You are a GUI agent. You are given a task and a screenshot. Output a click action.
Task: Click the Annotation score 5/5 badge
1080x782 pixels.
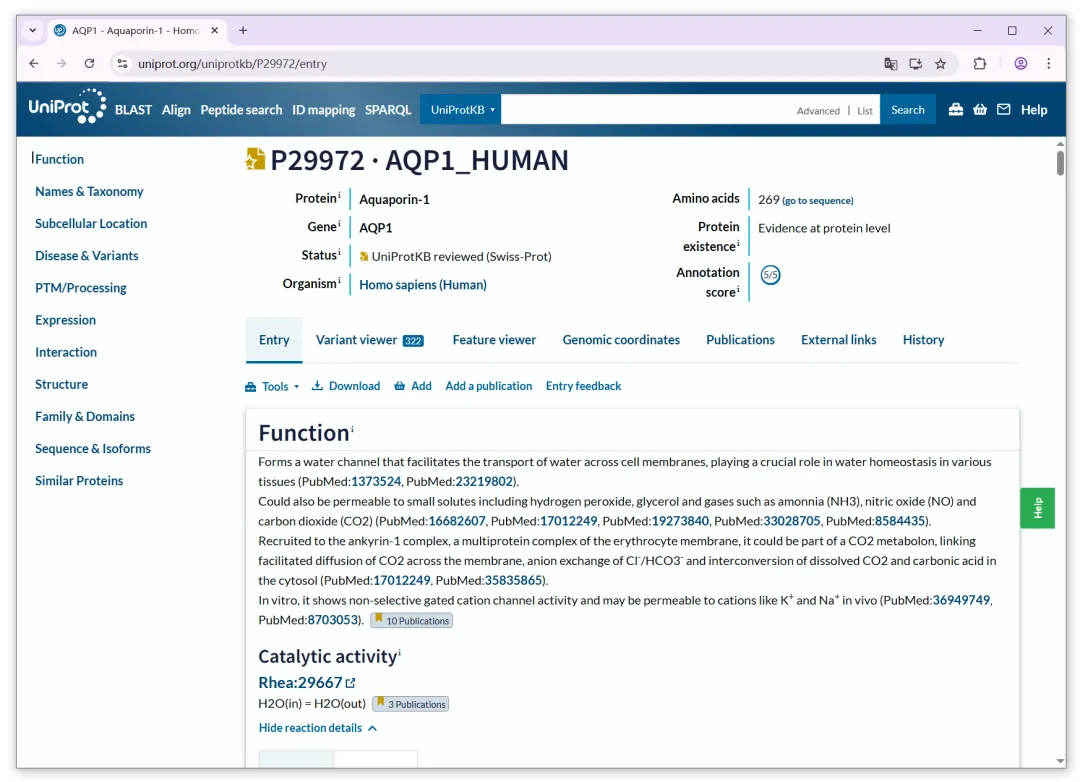click(x=770, y=275)
